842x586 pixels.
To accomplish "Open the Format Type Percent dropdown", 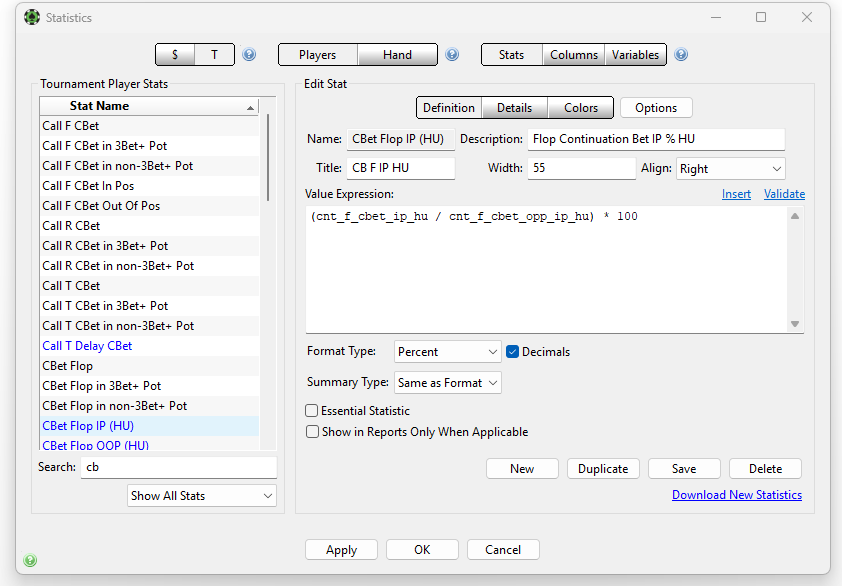I will click(x=447, y=352).
